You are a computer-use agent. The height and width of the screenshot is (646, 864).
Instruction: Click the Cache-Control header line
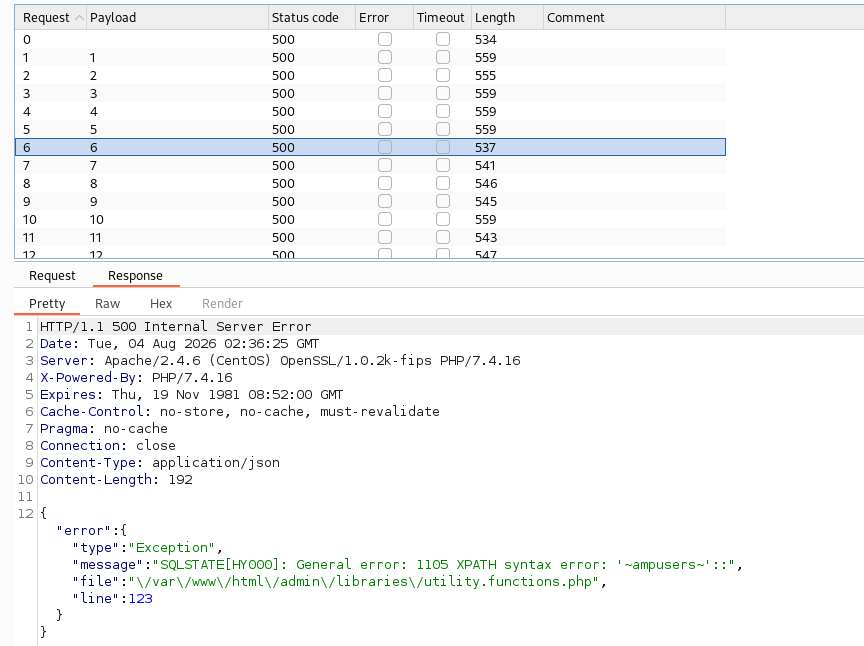pyautogui.click(x=240, y=412)
